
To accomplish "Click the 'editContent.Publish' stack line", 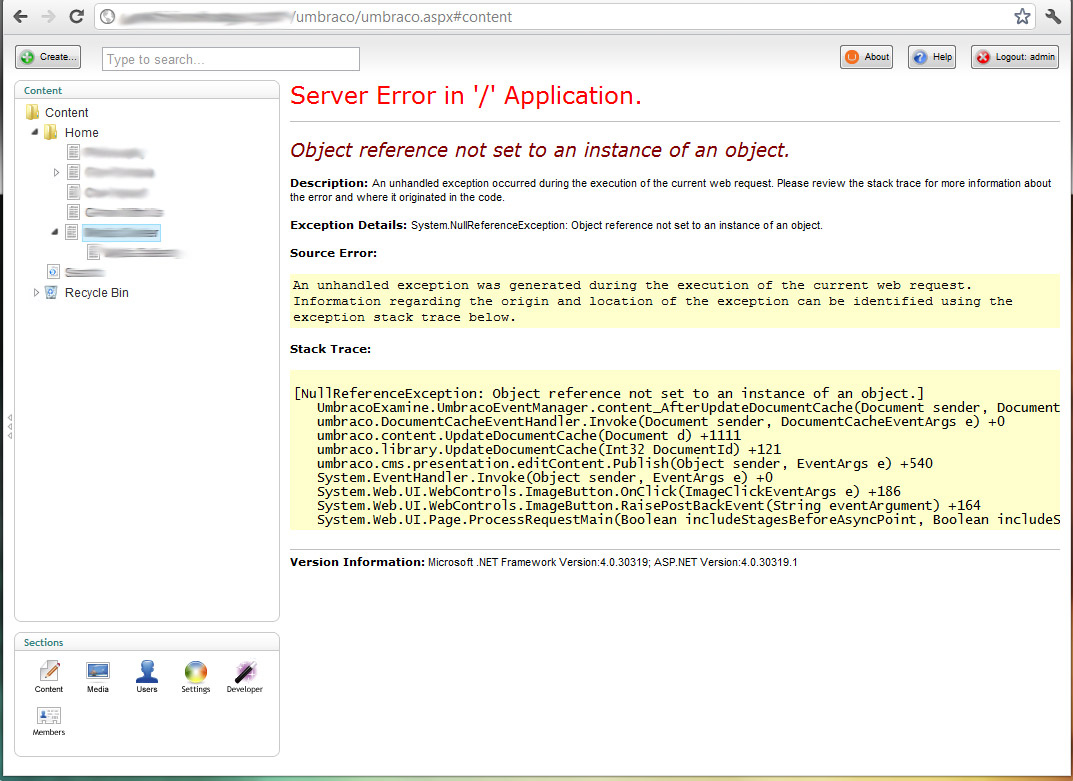I will point(625,463).
